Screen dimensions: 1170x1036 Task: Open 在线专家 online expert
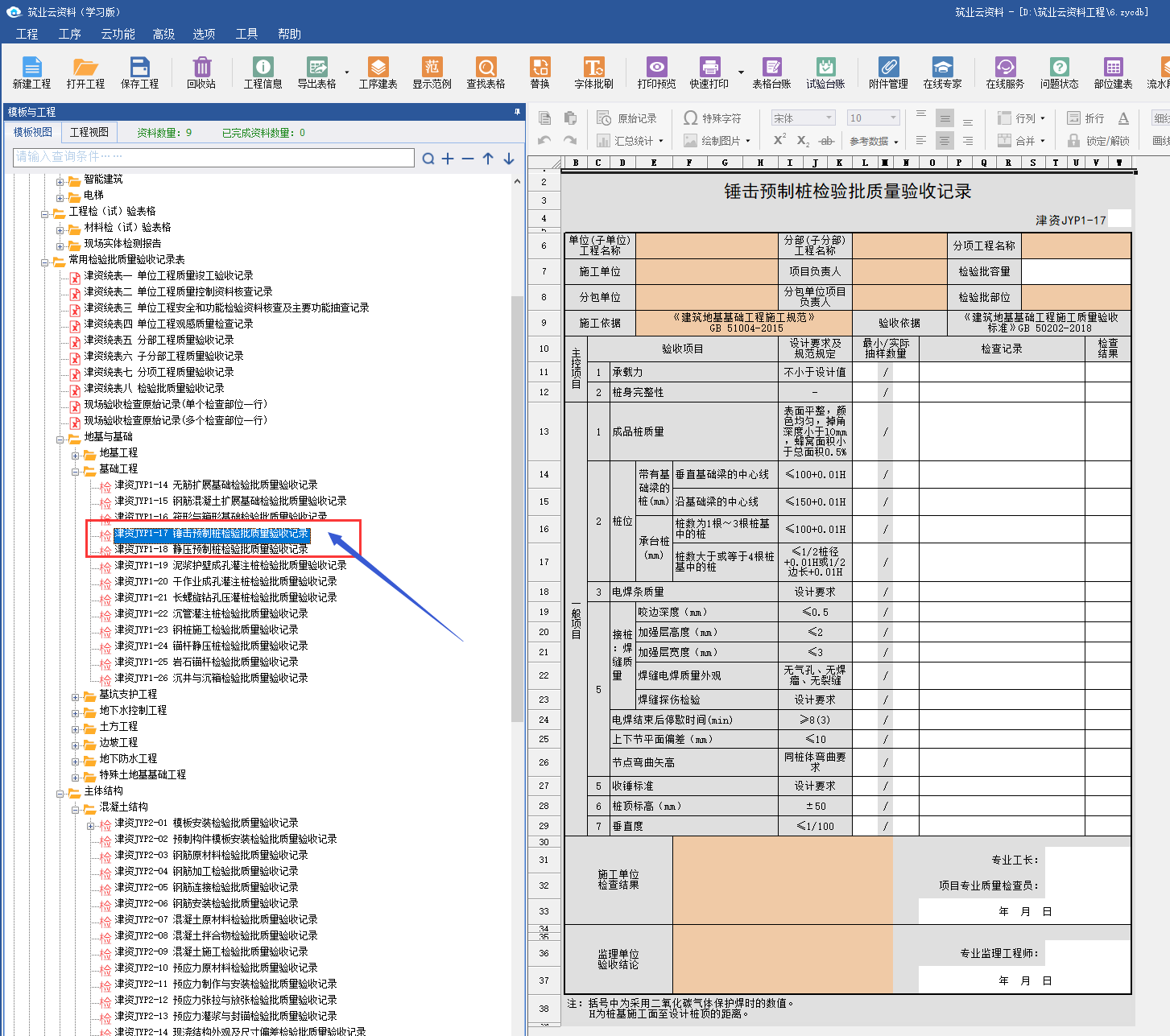tap(943, 72)
